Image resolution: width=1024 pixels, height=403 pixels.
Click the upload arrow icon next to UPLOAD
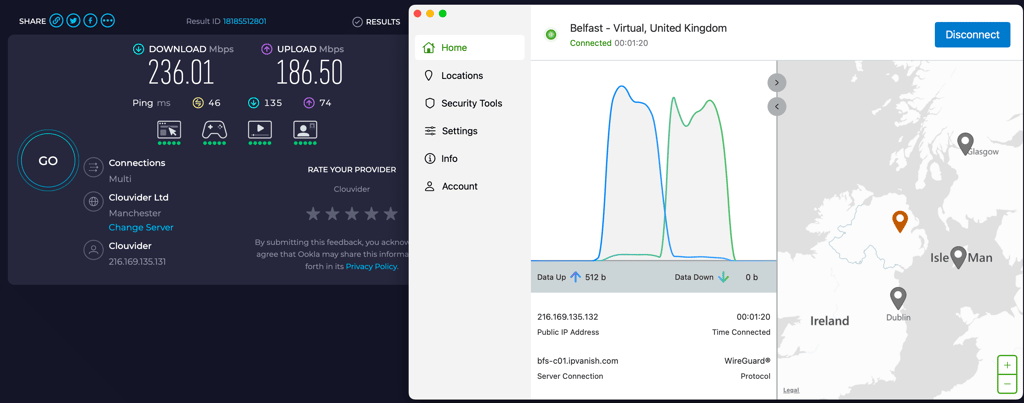tap(266, 49)
